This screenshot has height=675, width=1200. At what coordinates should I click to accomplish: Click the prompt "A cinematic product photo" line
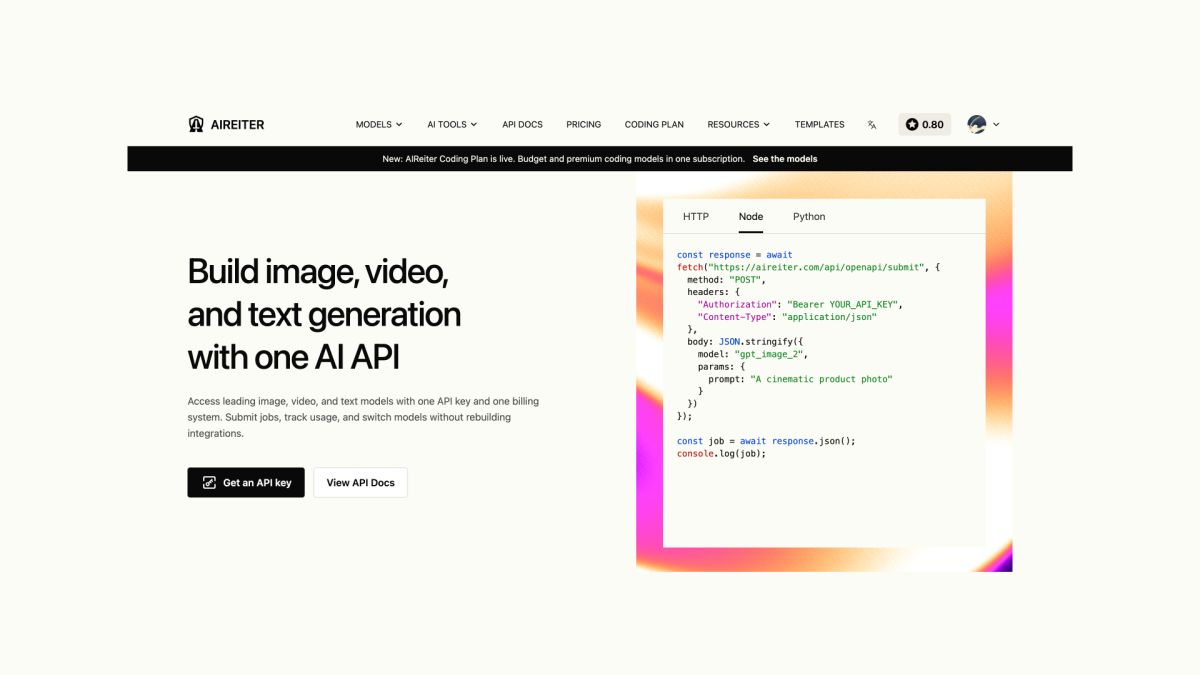[x=800, y=379]
